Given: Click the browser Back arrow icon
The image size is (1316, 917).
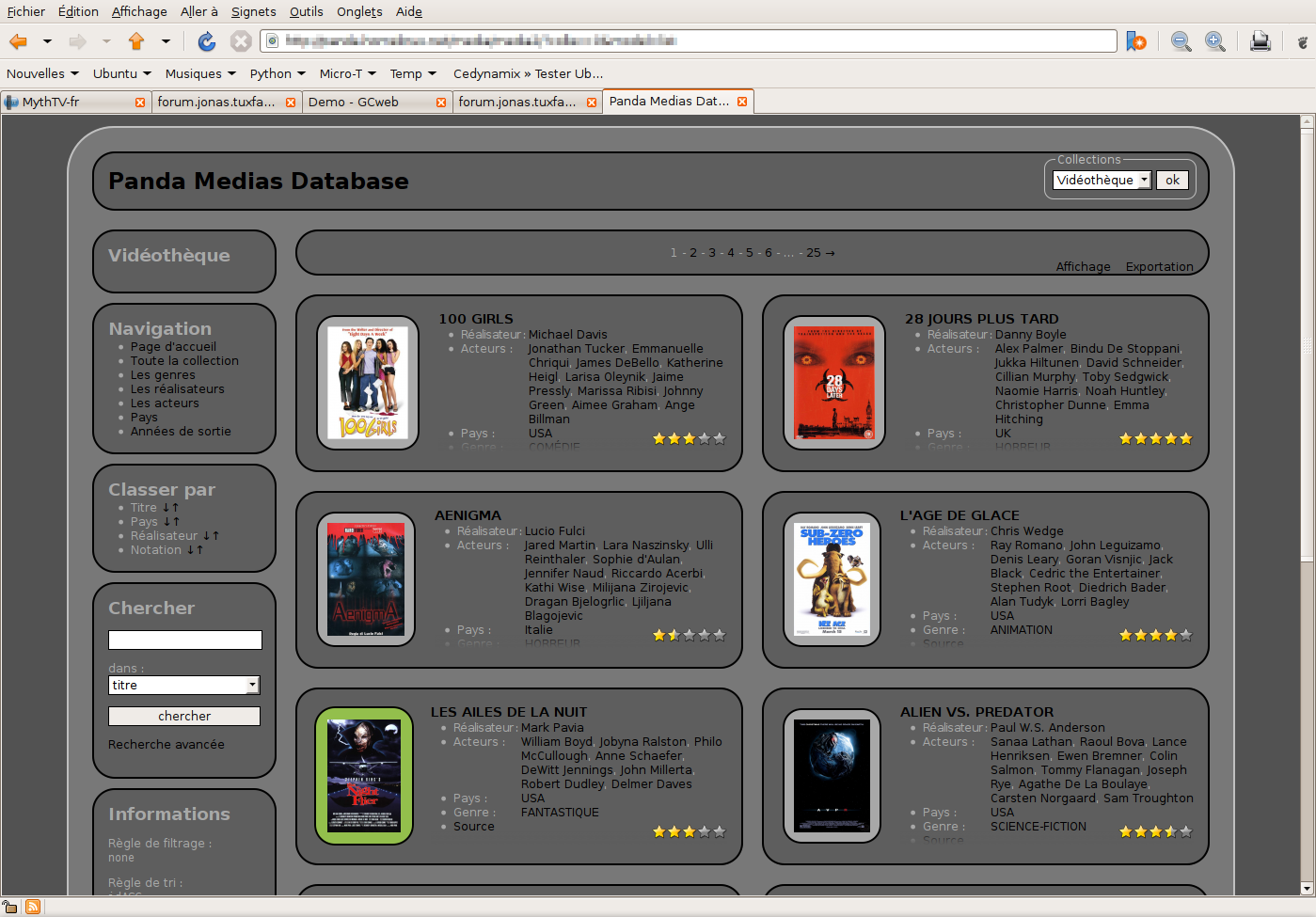Looking at the screenshot, I should tap(18, 41).
